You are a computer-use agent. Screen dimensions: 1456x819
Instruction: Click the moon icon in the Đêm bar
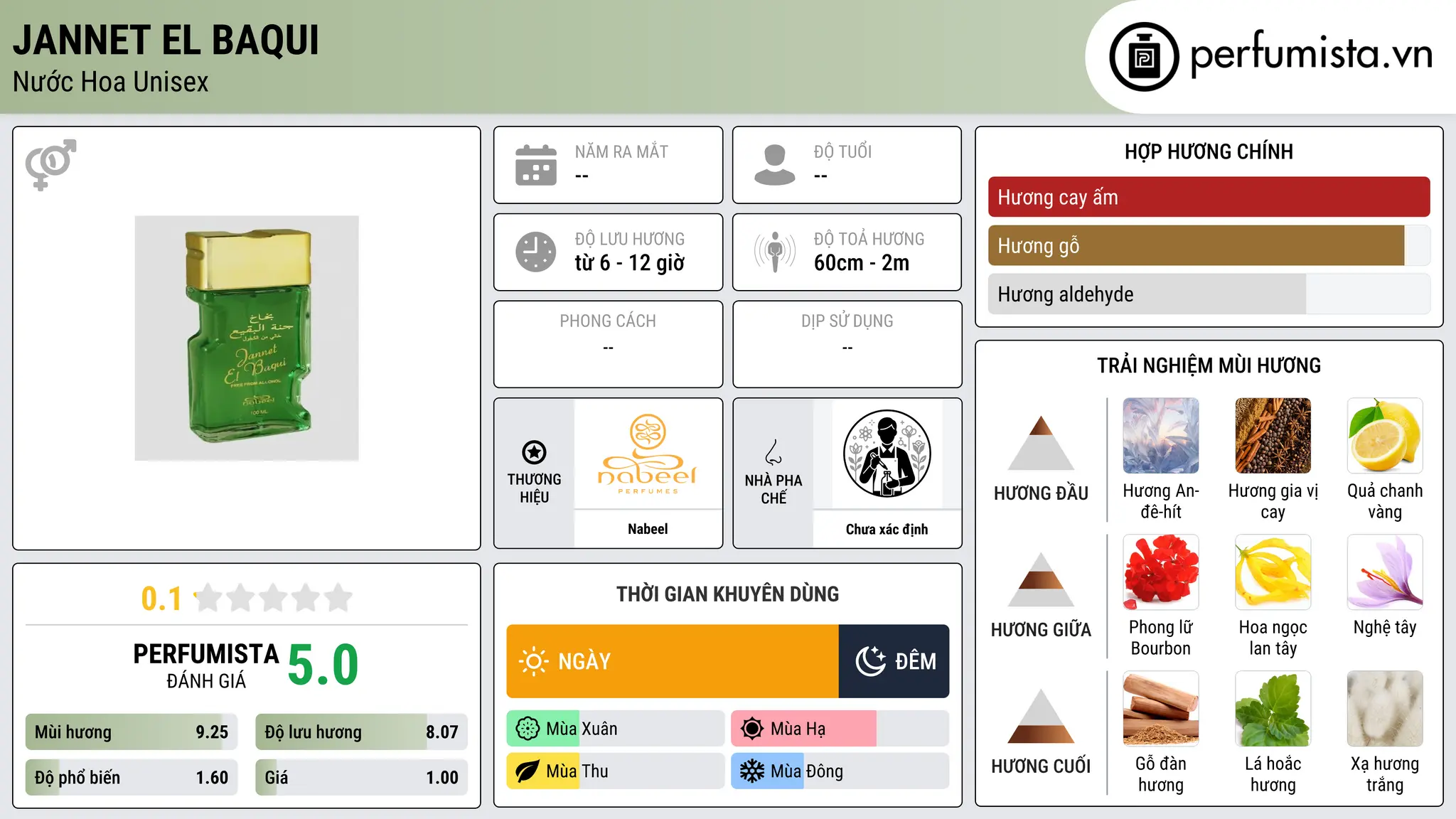pos(871,661)
